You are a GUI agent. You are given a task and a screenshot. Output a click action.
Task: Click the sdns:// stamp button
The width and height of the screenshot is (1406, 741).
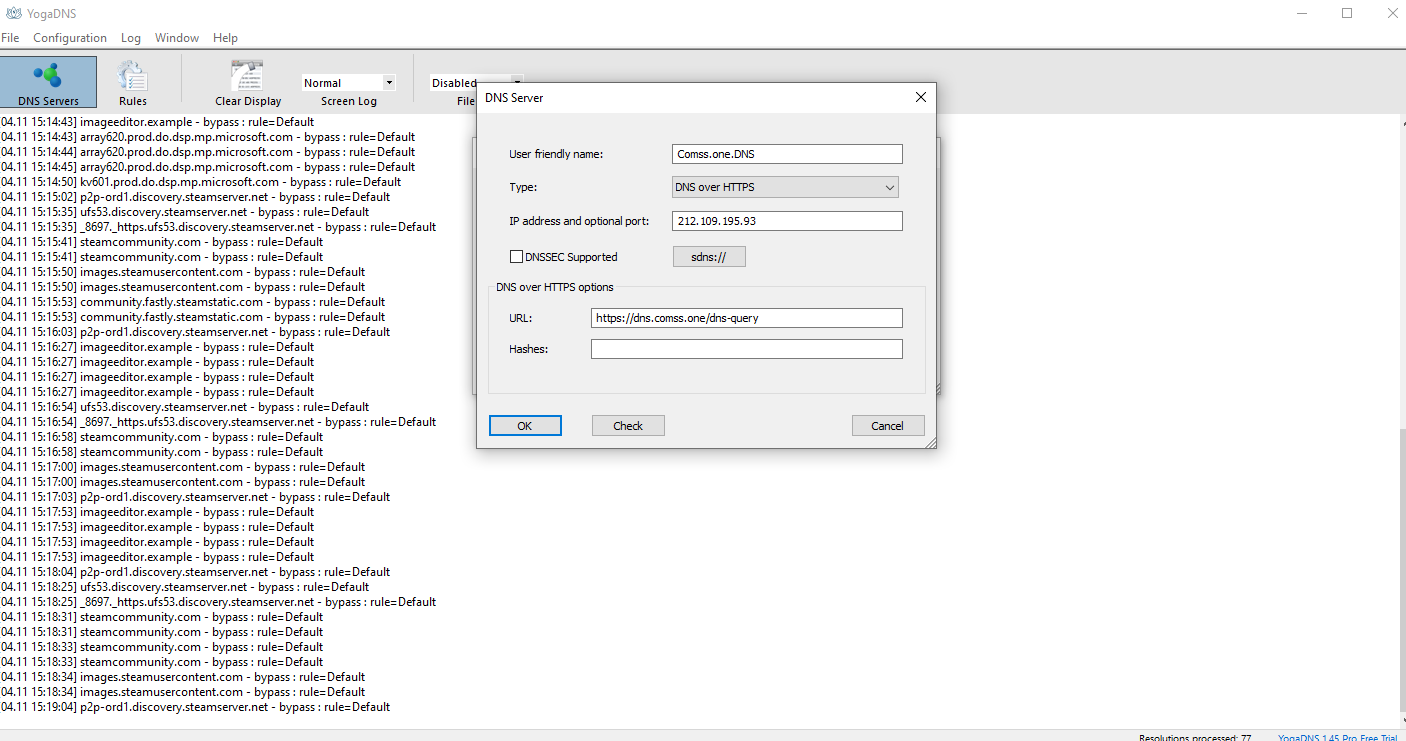(710, 257)
